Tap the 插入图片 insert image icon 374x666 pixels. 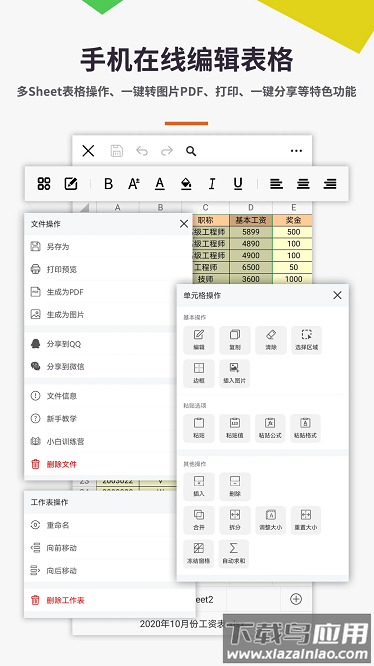coord(234,373)
